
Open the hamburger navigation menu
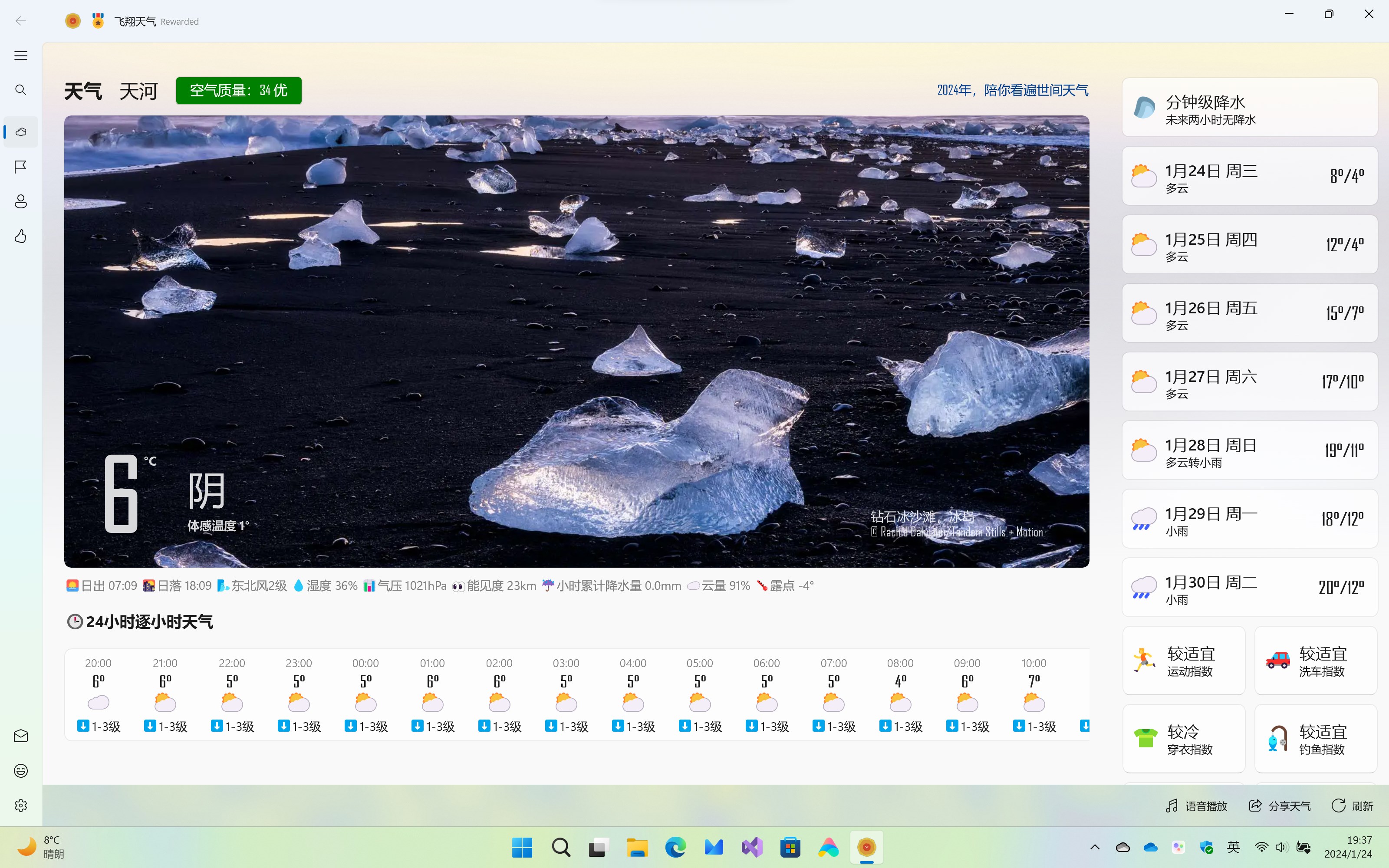21,56
